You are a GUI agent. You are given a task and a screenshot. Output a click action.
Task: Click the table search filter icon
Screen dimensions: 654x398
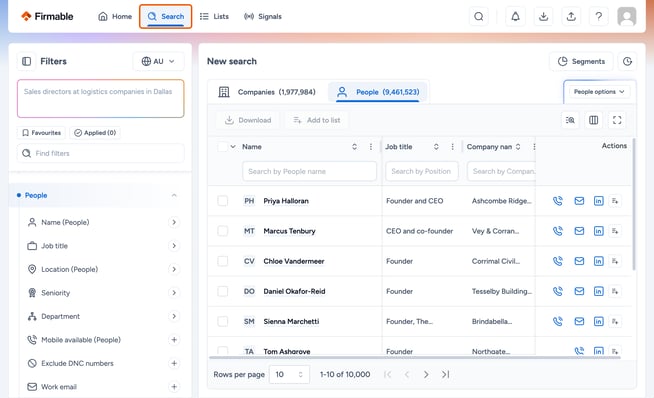(570, 120)
